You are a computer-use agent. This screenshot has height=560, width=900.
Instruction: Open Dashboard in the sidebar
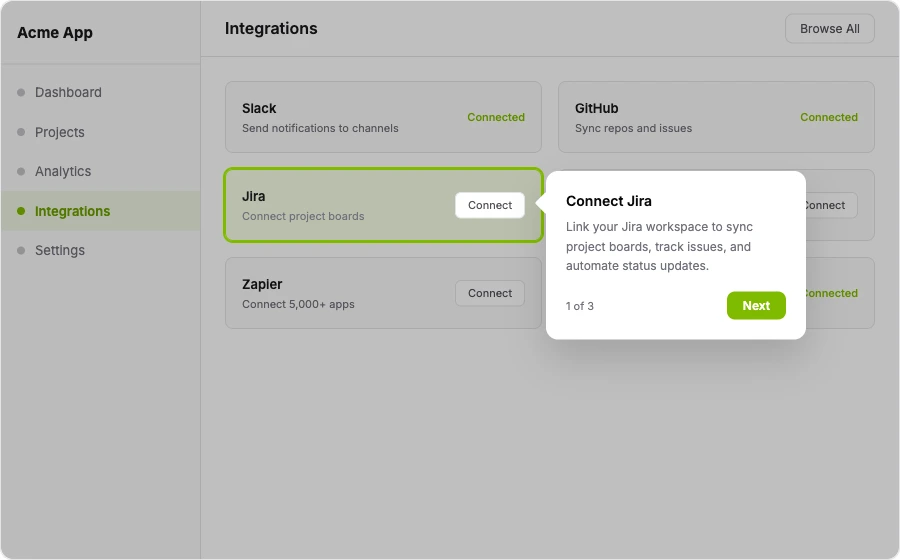pos(100,92)
